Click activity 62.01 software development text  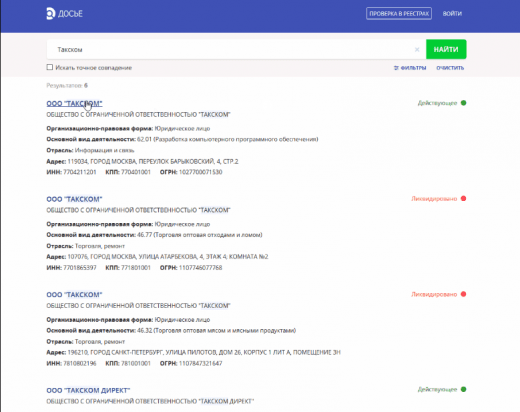tap(228, 139)
